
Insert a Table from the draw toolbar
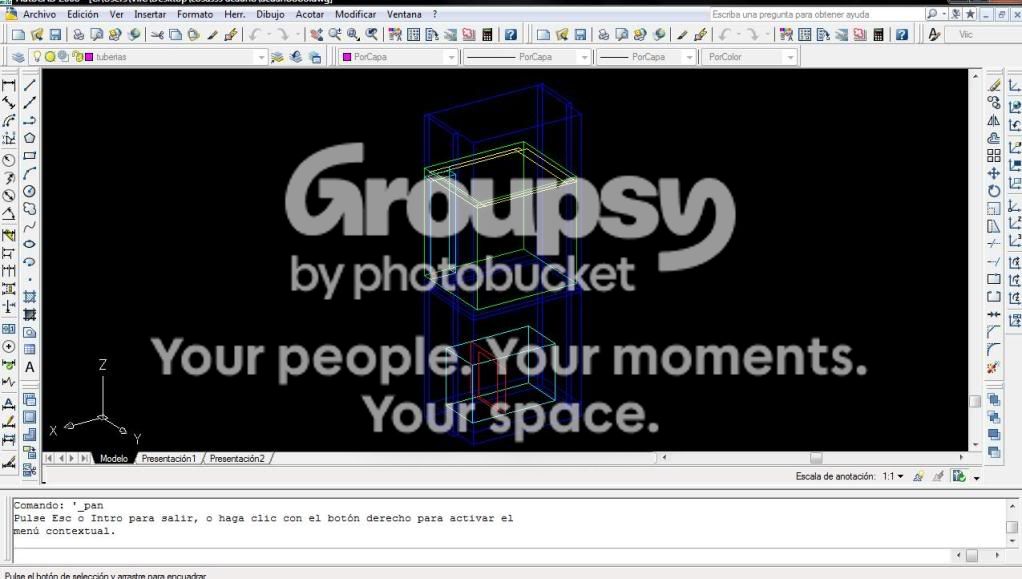[29, 349]
